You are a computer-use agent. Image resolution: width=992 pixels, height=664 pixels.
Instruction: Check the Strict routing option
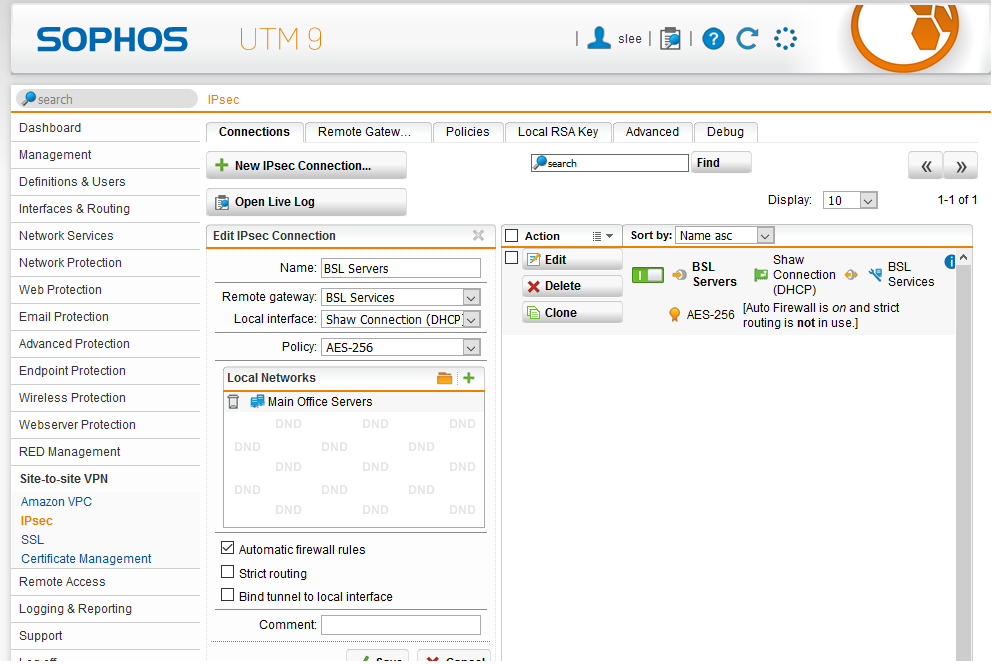(228, 572)
